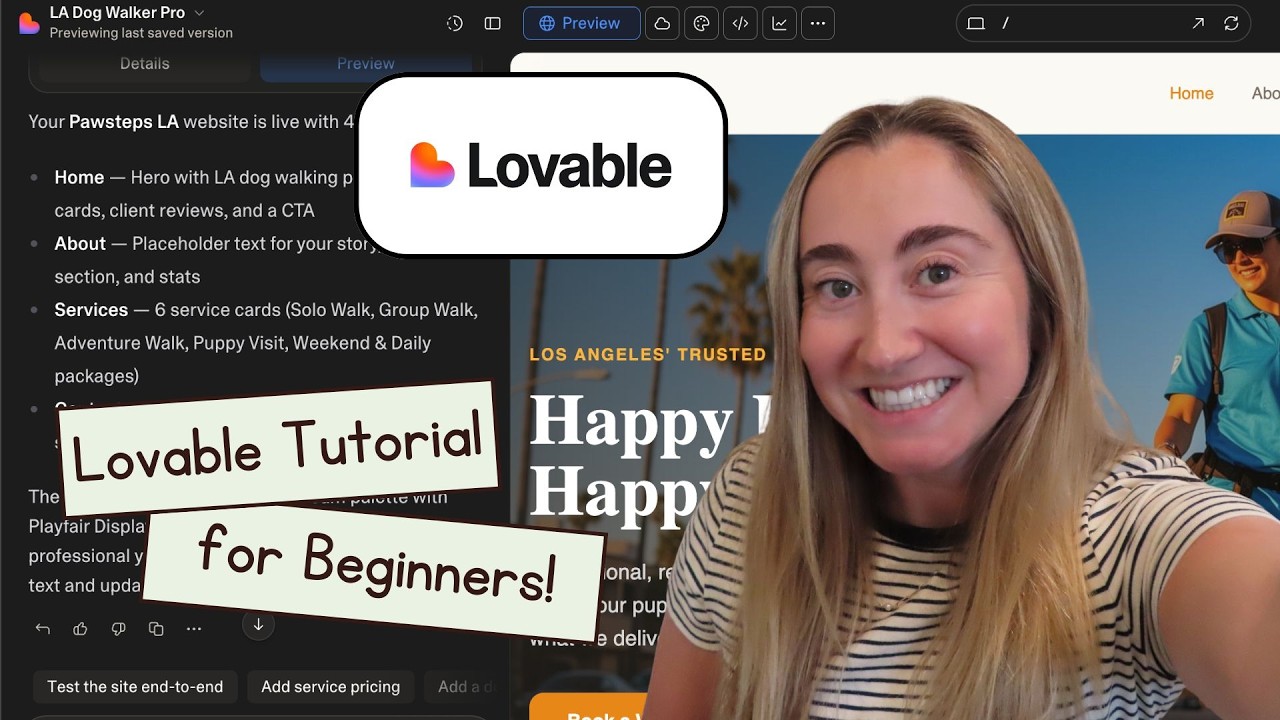Click the 'Home' bullet heading in chat
The height and width of the screenshot is (720, 1280).
pos(79,177)
